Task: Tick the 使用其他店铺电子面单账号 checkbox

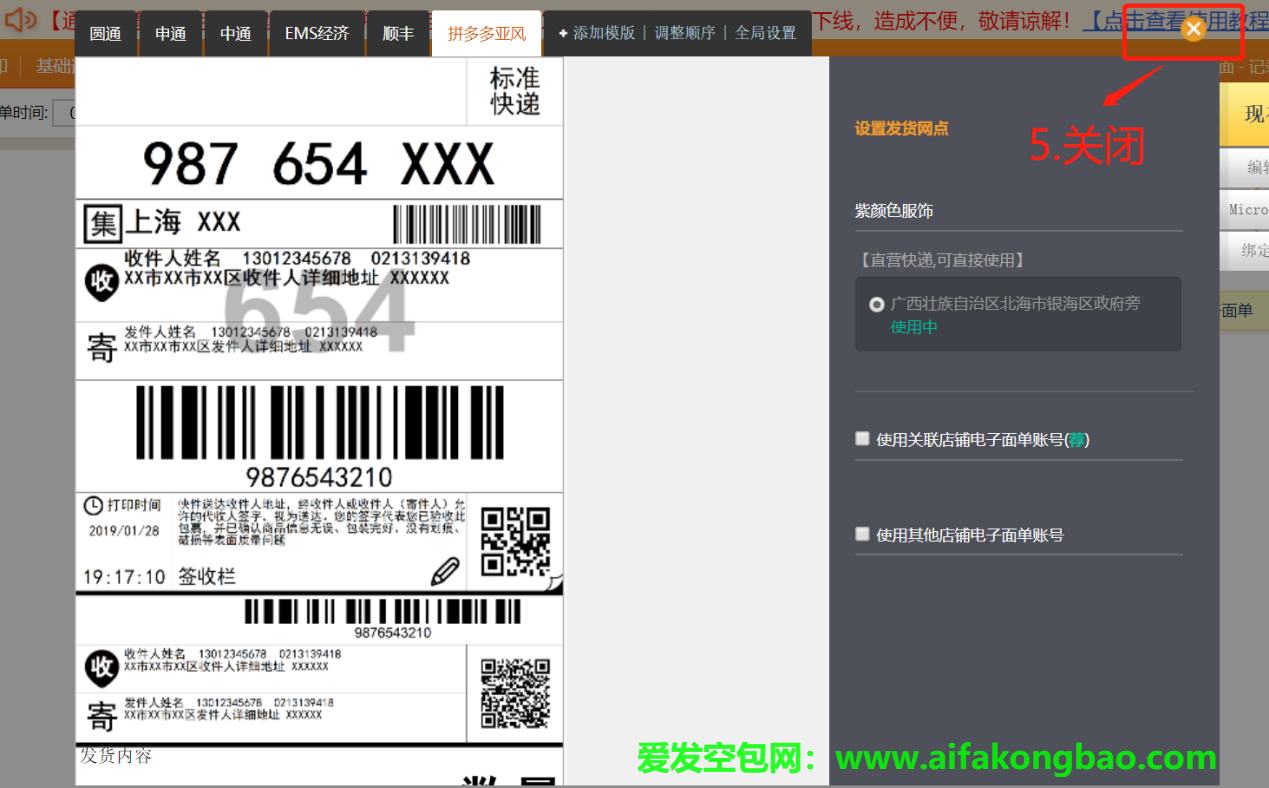Action: point(862,534)
